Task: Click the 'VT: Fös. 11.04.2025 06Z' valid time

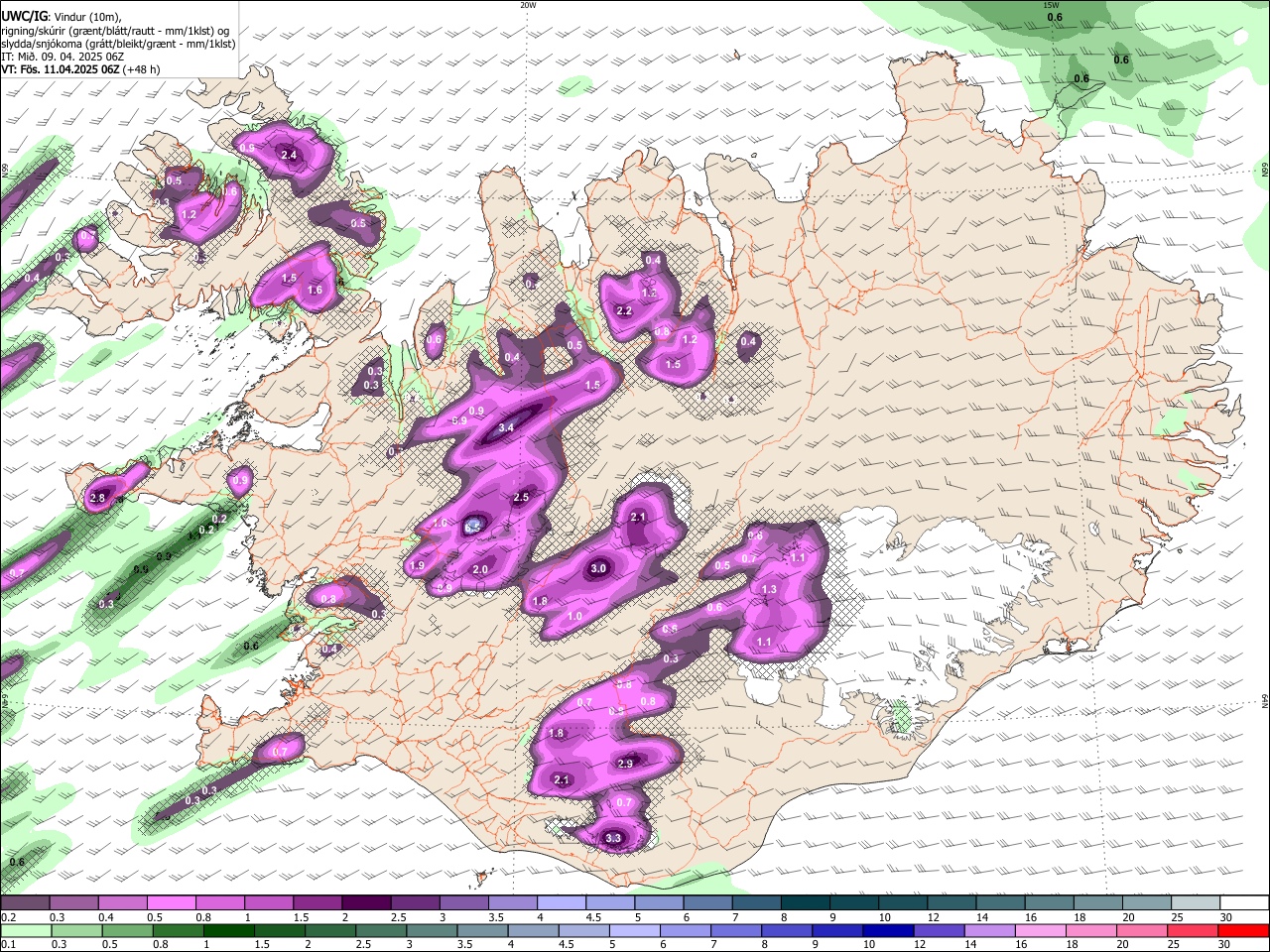Action: pos(61,69)
